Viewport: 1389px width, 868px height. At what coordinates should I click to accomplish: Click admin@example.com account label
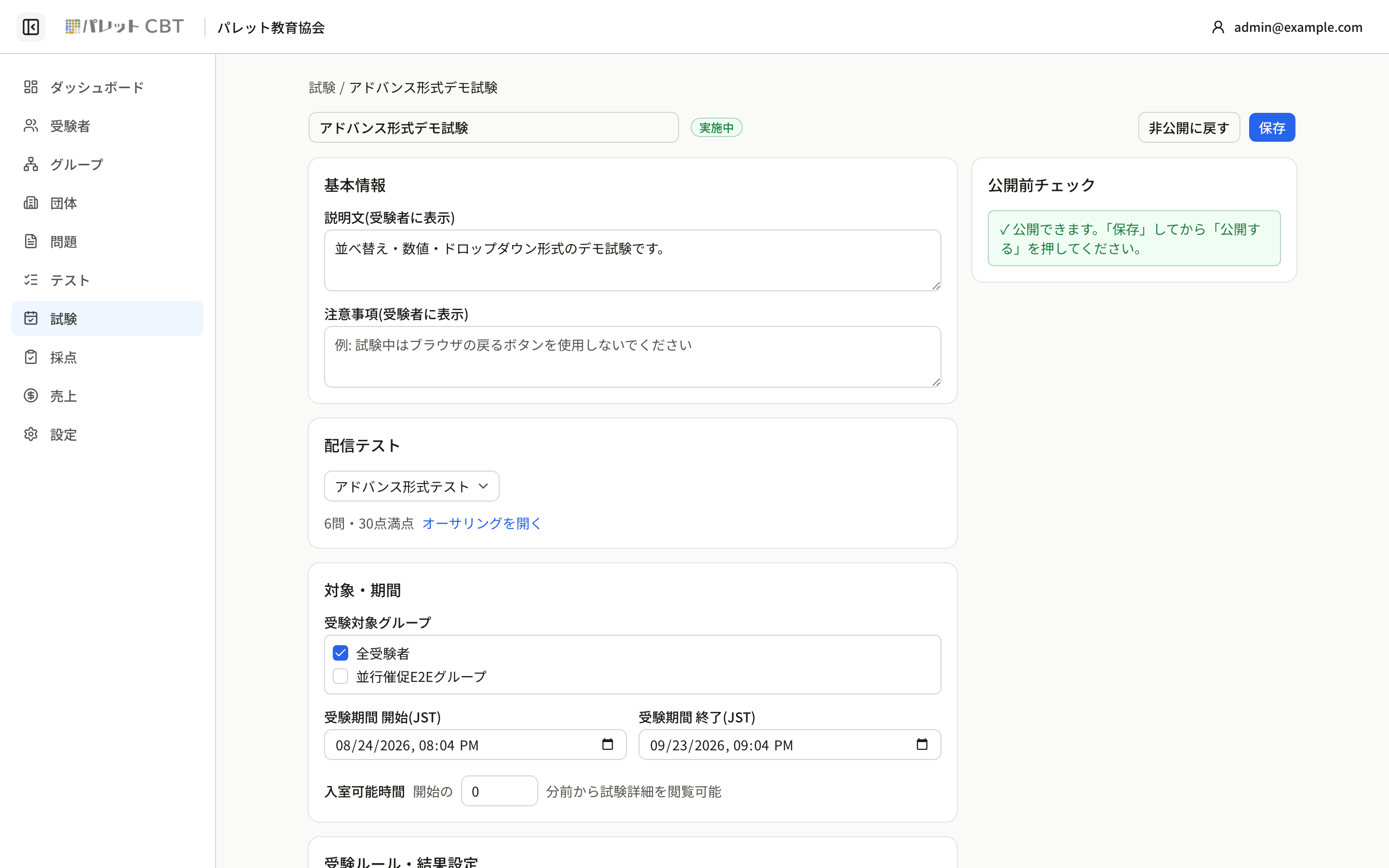(1298, 27)
